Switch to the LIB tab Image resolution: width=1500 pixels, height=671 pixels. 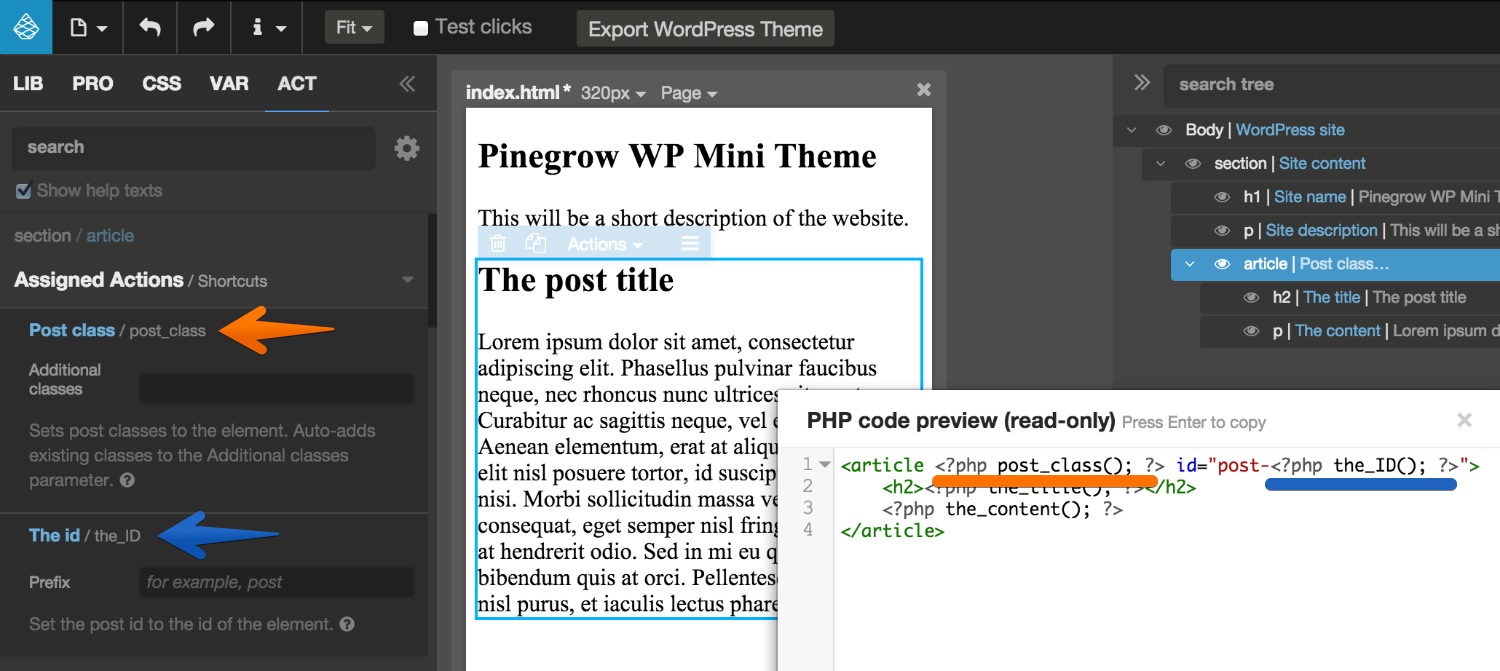click(x=27, y=84)
